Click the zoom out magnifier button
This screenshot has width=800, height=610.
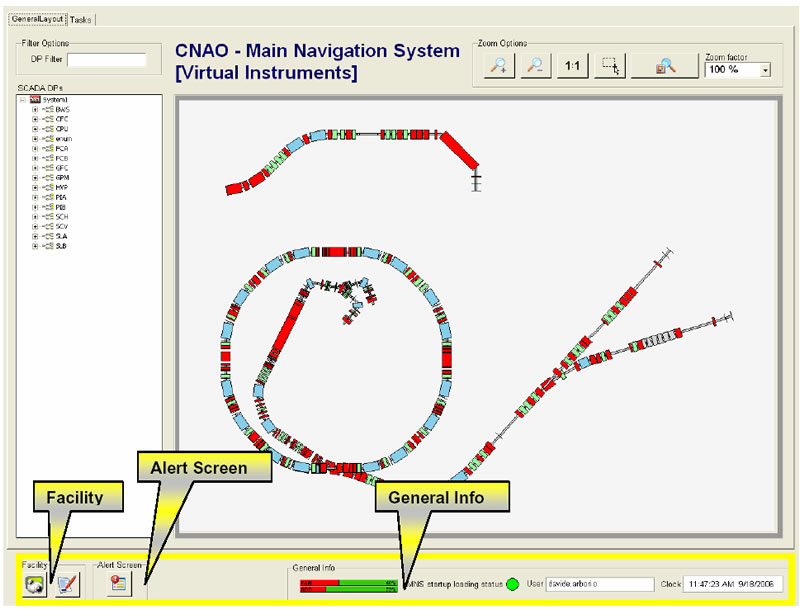click(536, 67)
